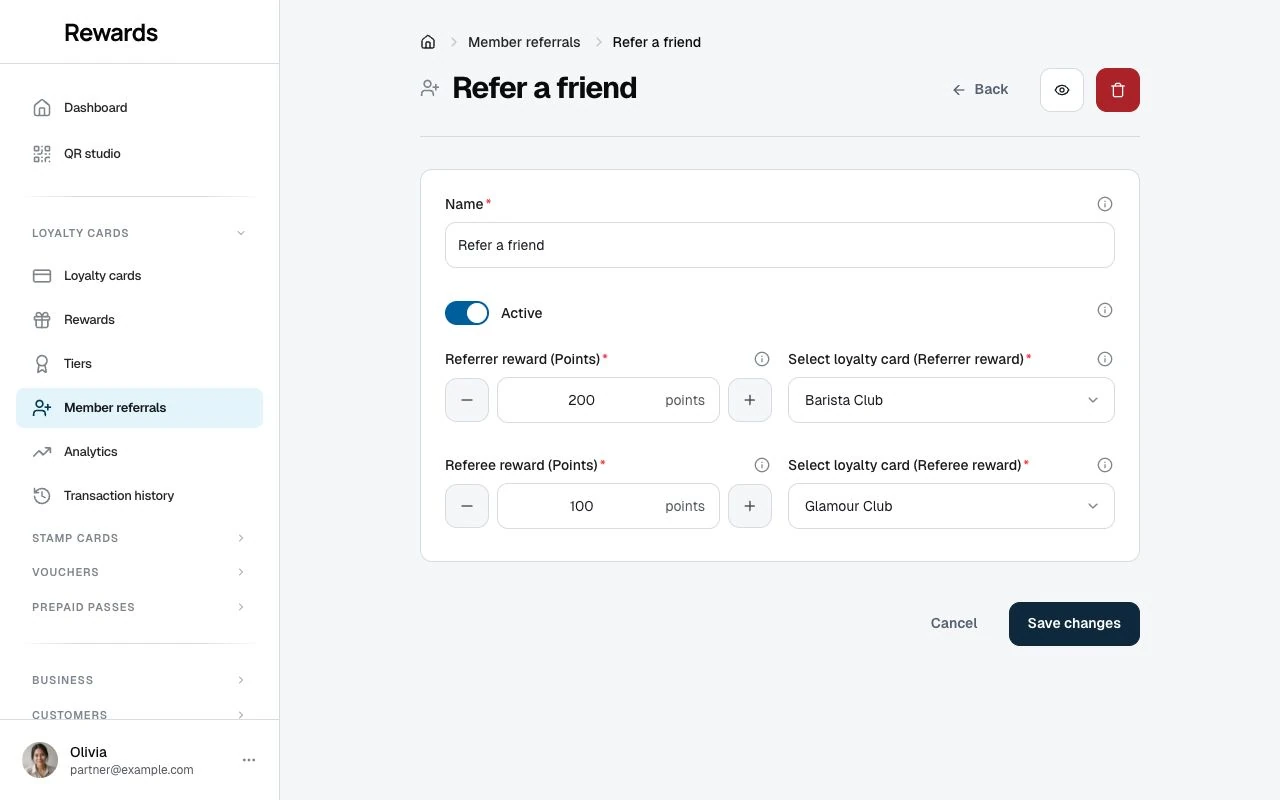Select Rewards item in sidebar menu

click(139, 320)
